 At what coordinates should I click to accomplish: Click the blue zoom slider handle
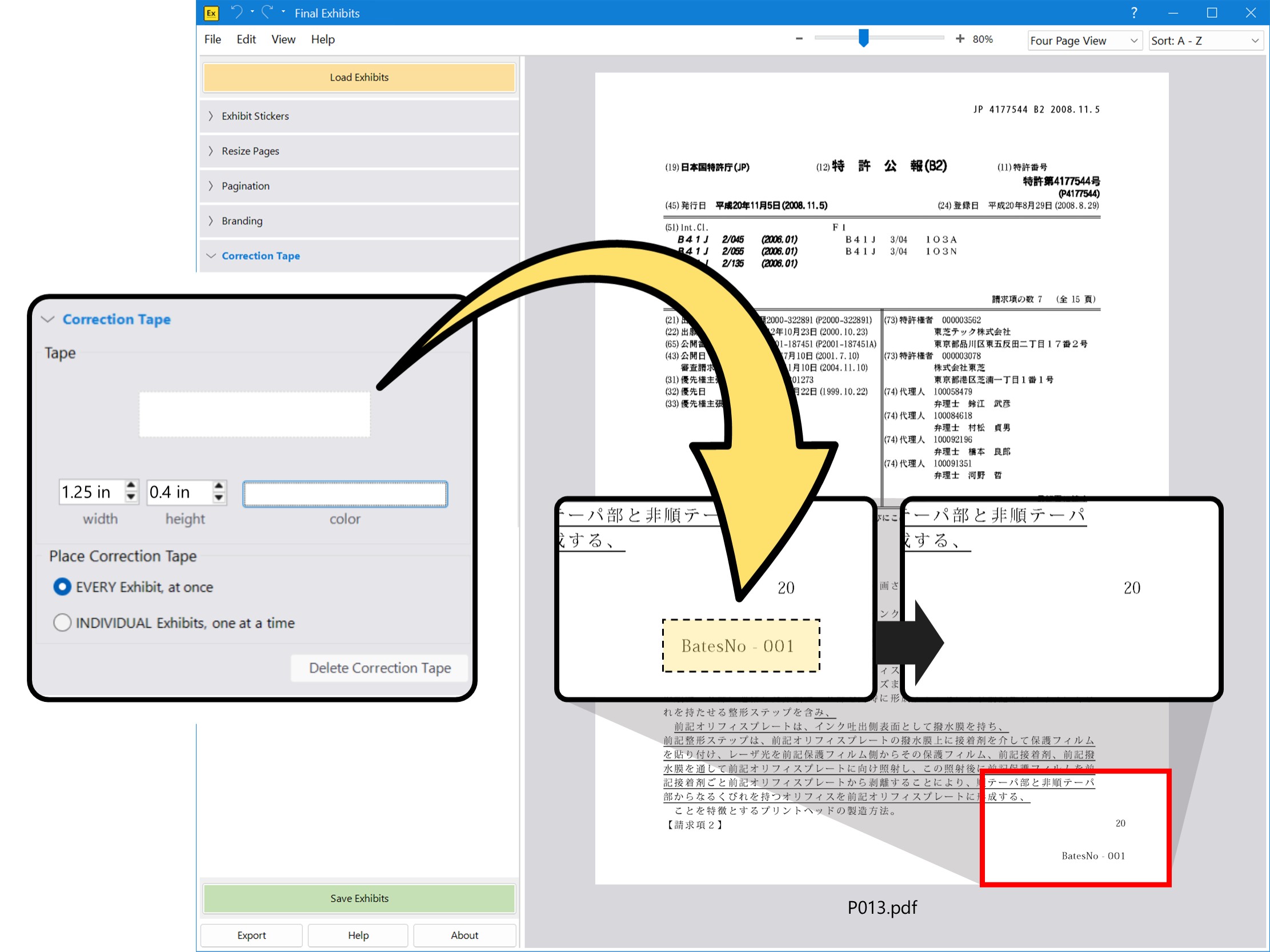click(863, 38)
